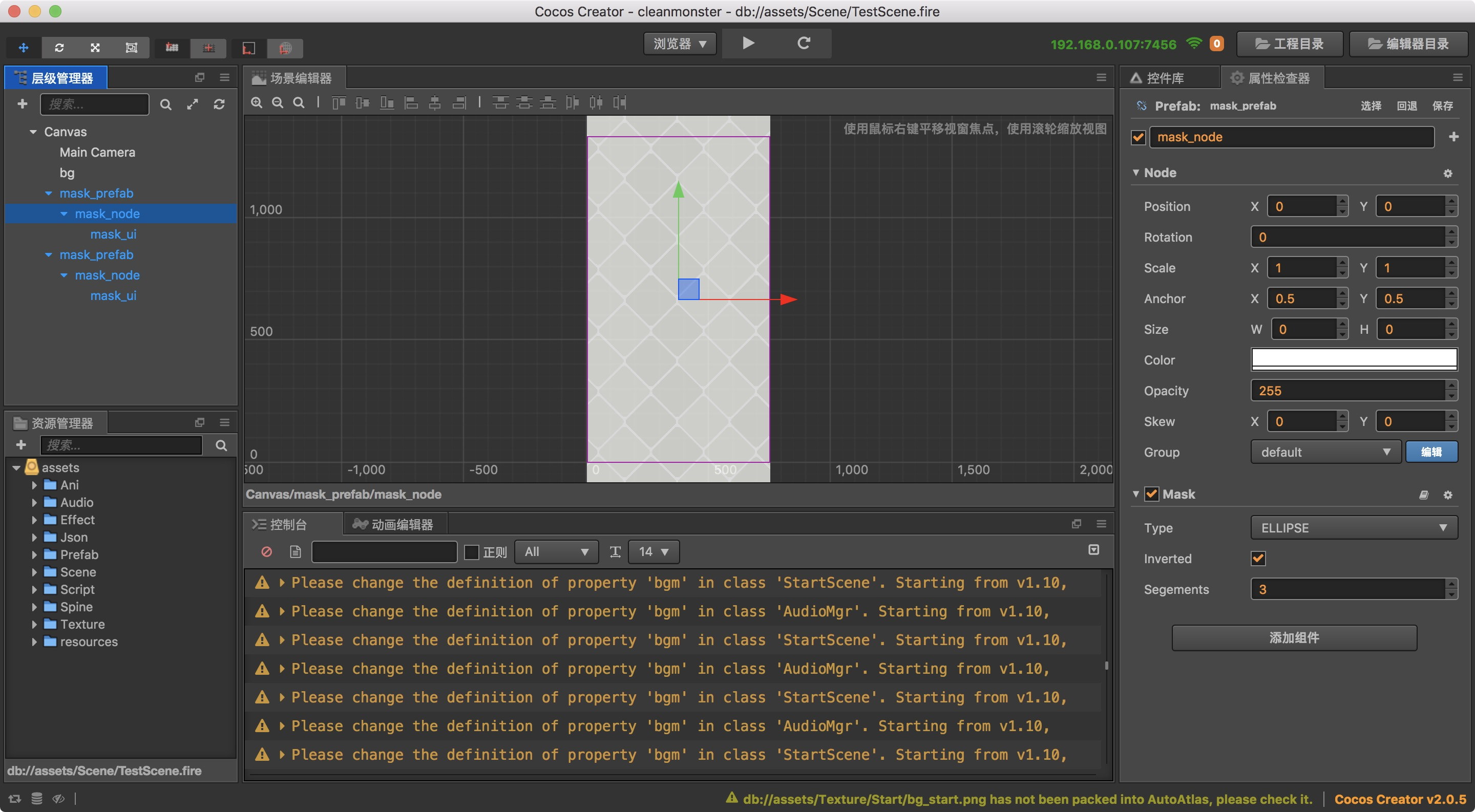1475x812 pixels.
Task: Click the Play preview button
Action: pyautogui.click(x=748, y=43)
